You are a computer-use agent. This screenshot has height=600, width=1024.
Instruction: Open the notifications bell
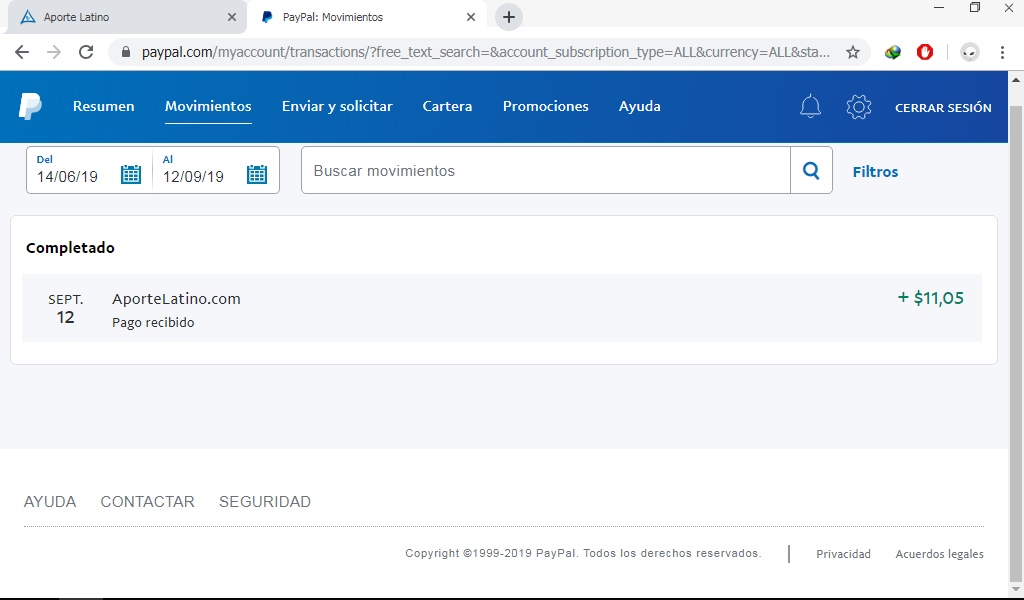(810, 106)
